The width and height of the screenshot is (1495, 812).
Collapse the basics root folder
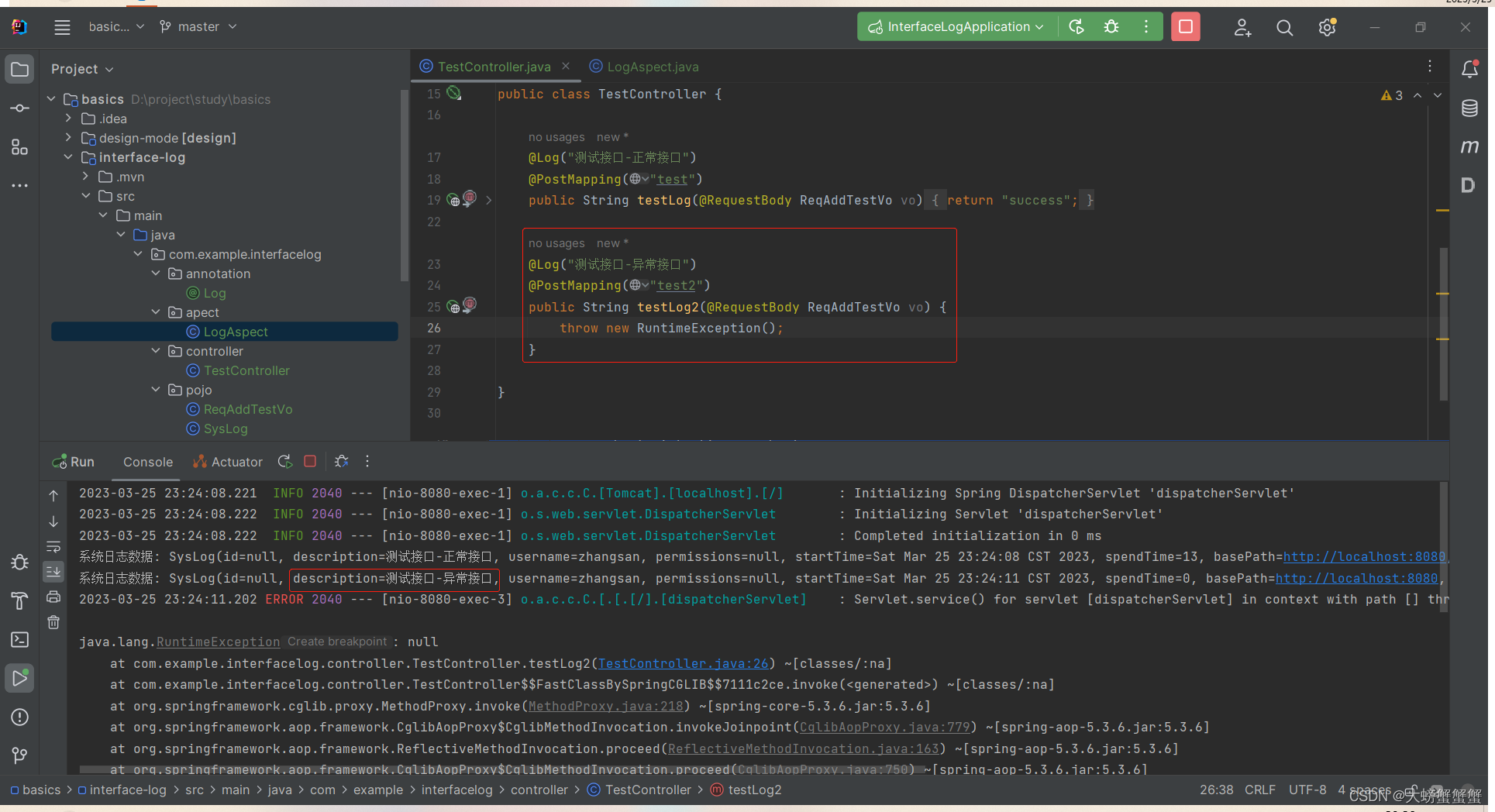pos(51,99)
